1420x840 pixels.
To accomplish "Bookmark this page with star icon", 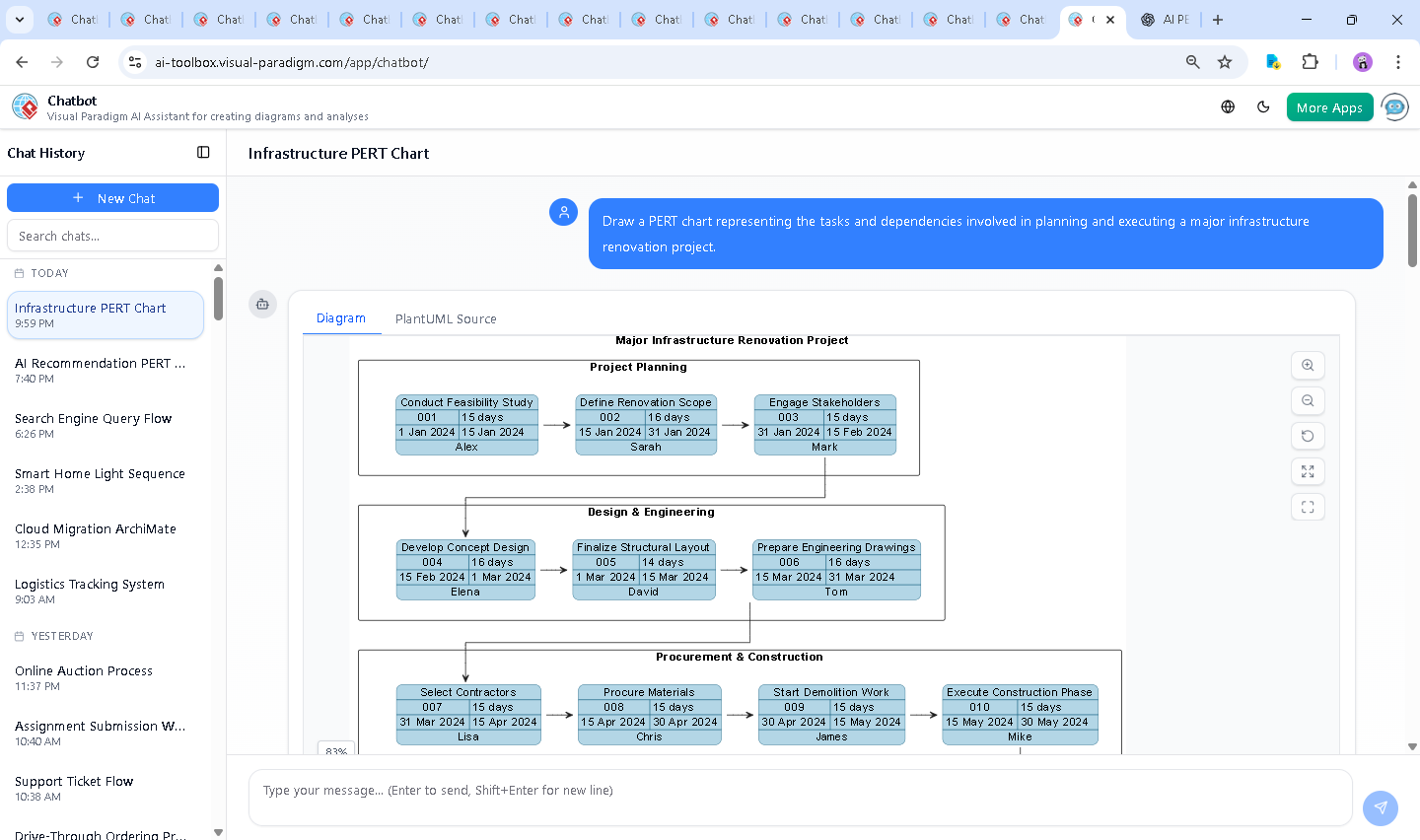I will pos(1225,62).
